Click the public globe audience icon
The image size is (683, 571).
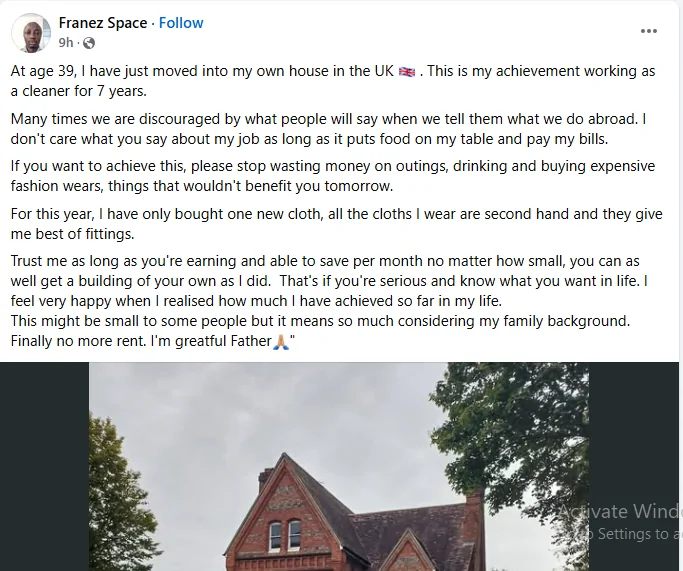click(x=89, y=43)
